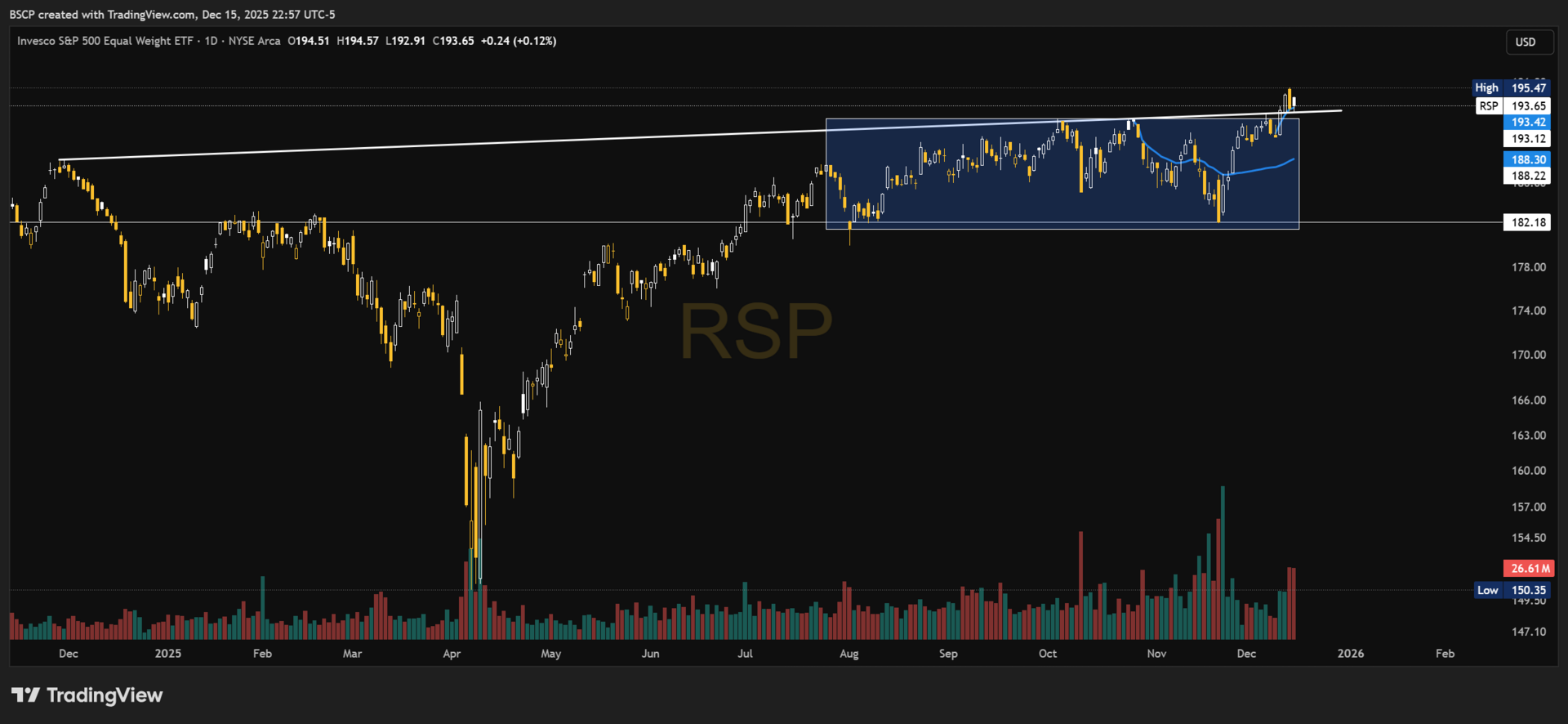This screenshot has width=1568, height=724.
Task: Select the open value O194.51
Action: tap(309, 41)
